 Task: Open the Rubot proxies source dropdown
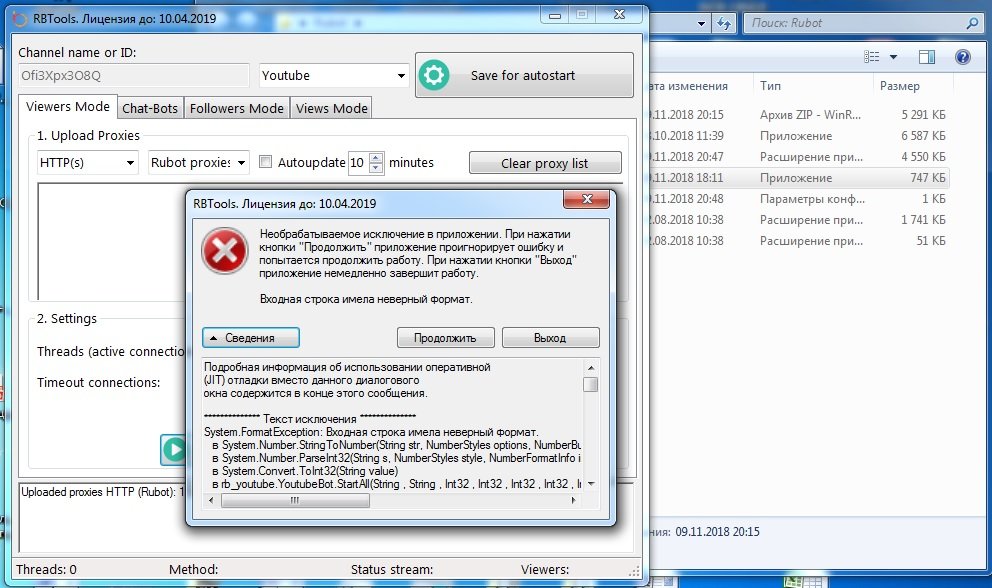pos(198,162)
